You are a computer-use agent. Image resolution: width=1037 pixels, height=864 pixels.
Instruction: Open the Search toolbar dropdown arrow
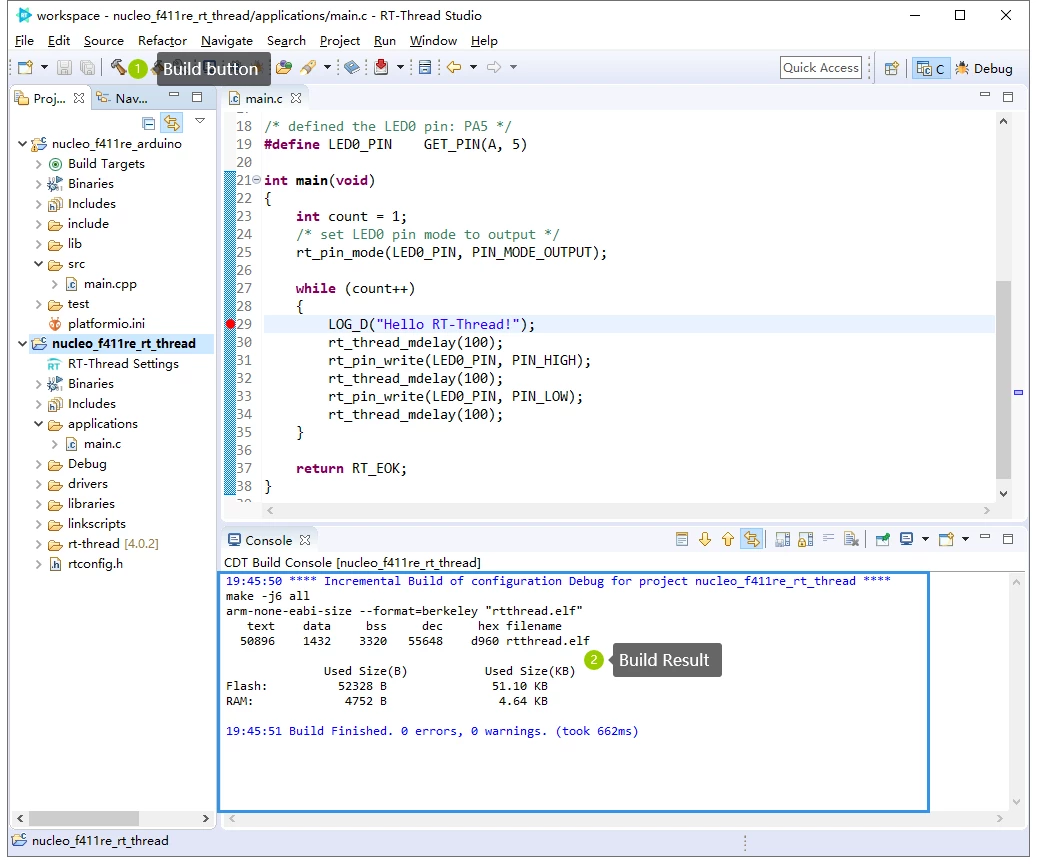point(327,67)
